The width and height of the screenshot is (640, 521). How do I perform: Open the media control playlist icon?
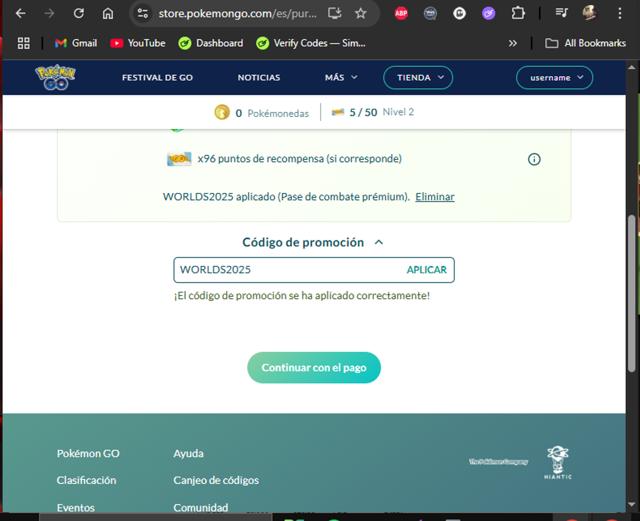click(561, 13)
